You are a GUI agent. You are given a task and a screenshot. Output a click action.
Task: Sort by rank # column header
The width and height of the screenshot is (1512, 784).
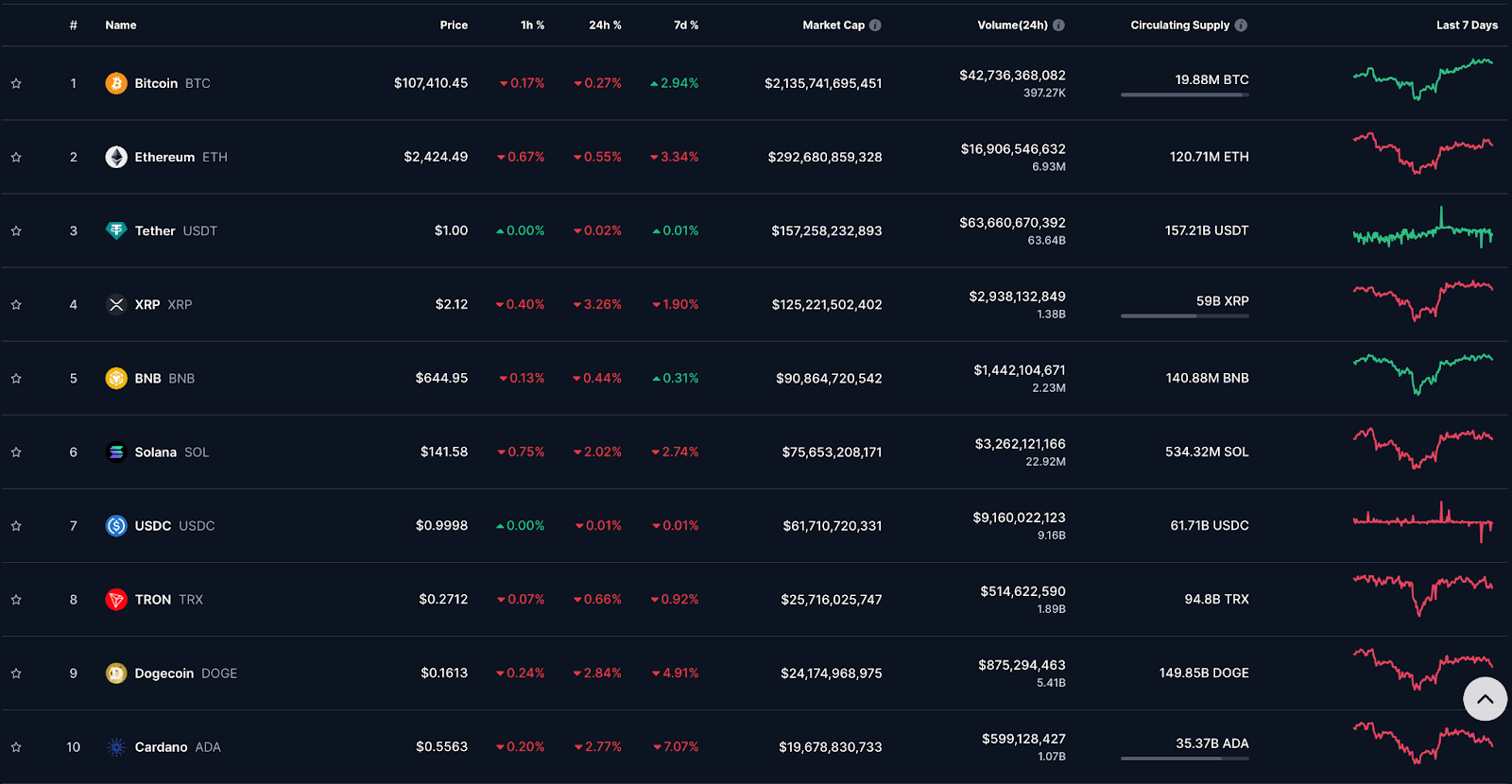pos(73,26)
